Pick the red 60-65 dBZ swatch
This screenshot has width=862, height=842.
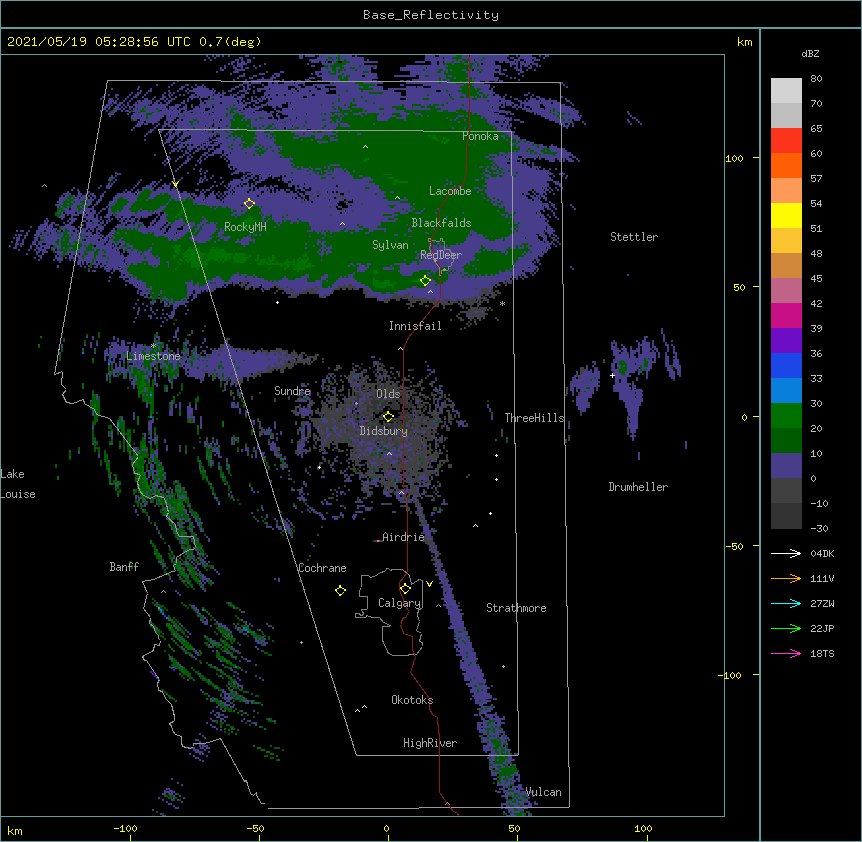coord(786,141)
